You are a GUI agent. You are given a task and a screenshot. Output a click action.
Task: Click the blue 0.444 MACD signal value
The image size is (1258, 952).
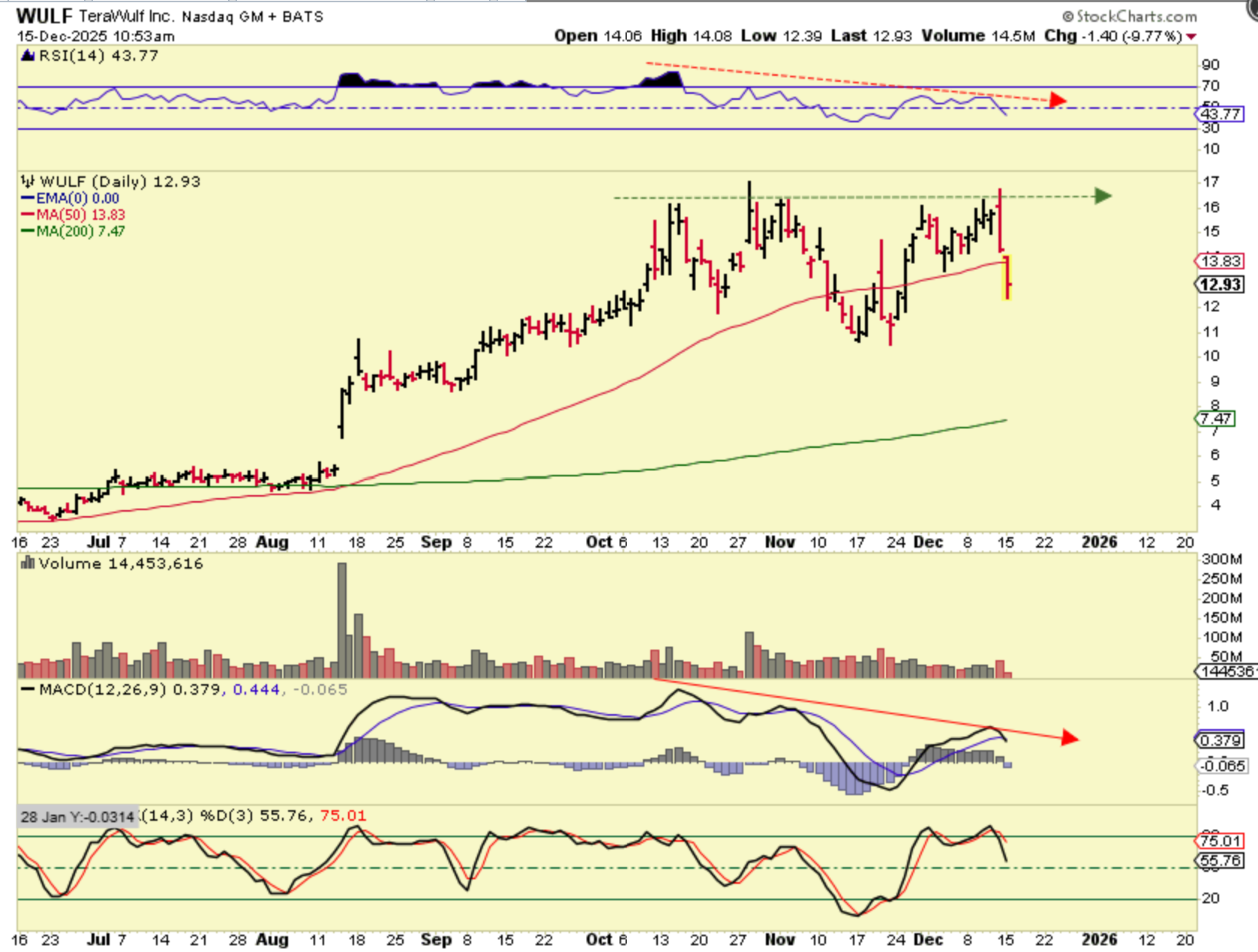(256, 689)
